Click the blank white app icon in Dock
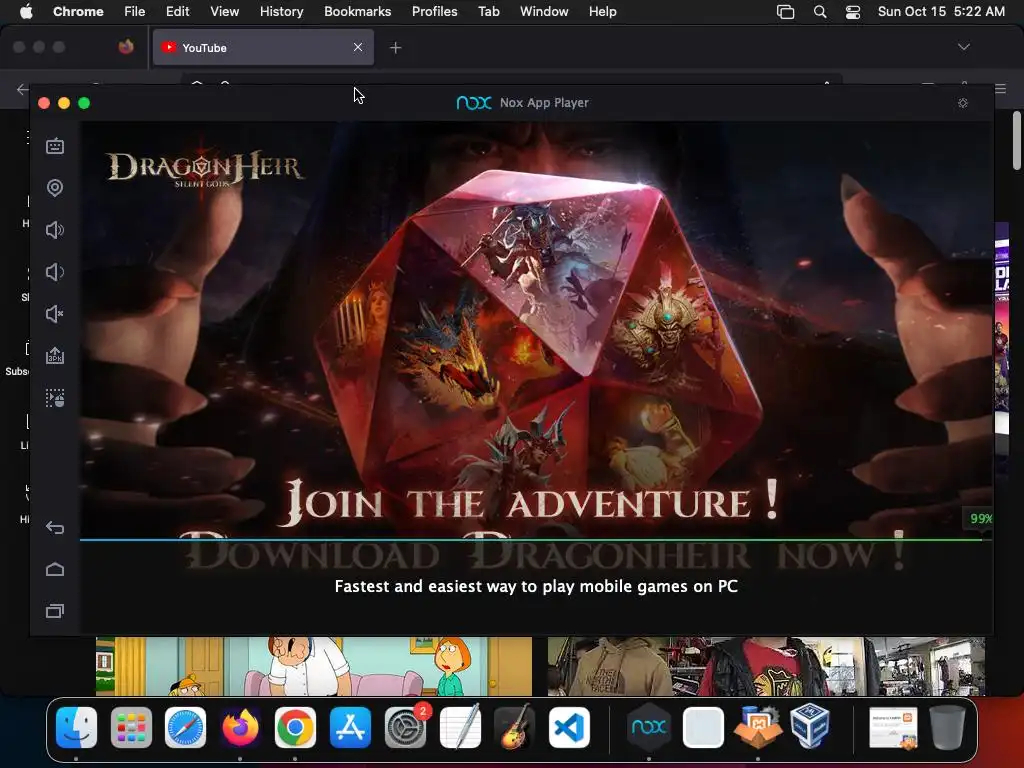Screen dimensions: 1024x768 coord(703,727)
